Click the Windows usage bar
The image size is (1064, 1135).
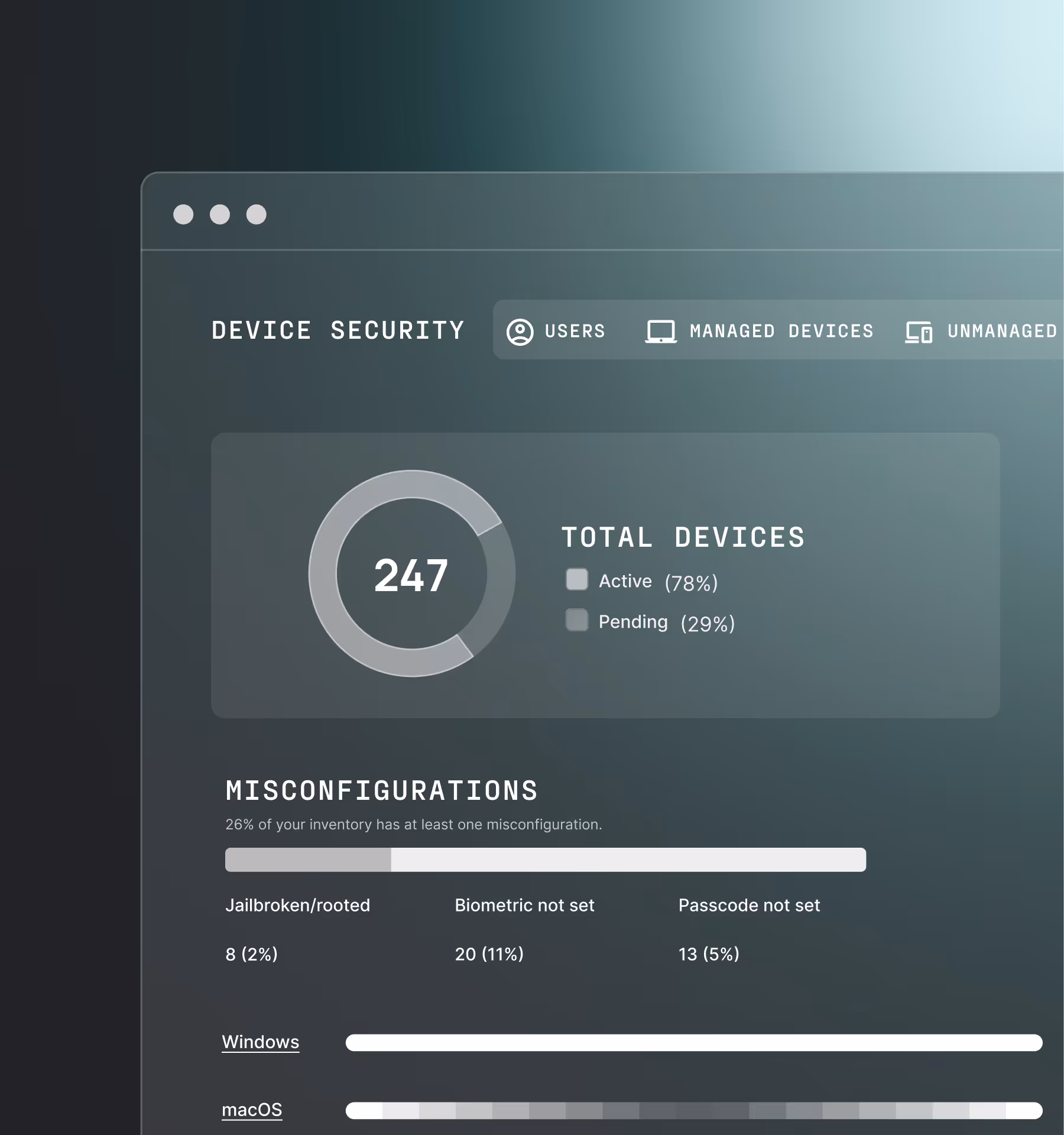[694, 1043]
